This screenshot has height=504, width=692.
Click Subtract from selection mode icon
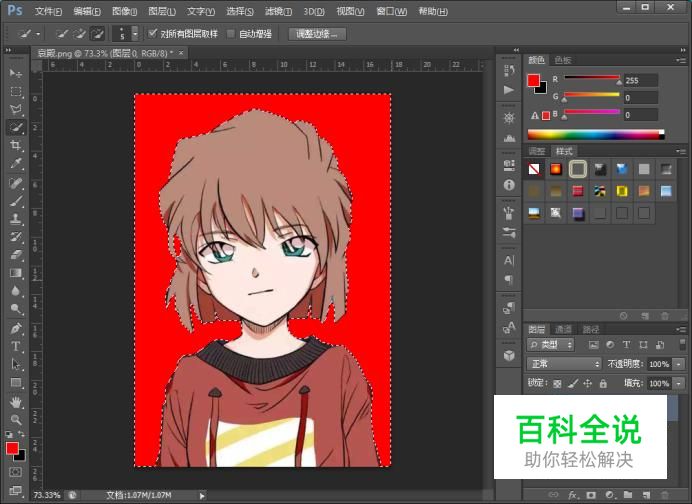[97, 34]
